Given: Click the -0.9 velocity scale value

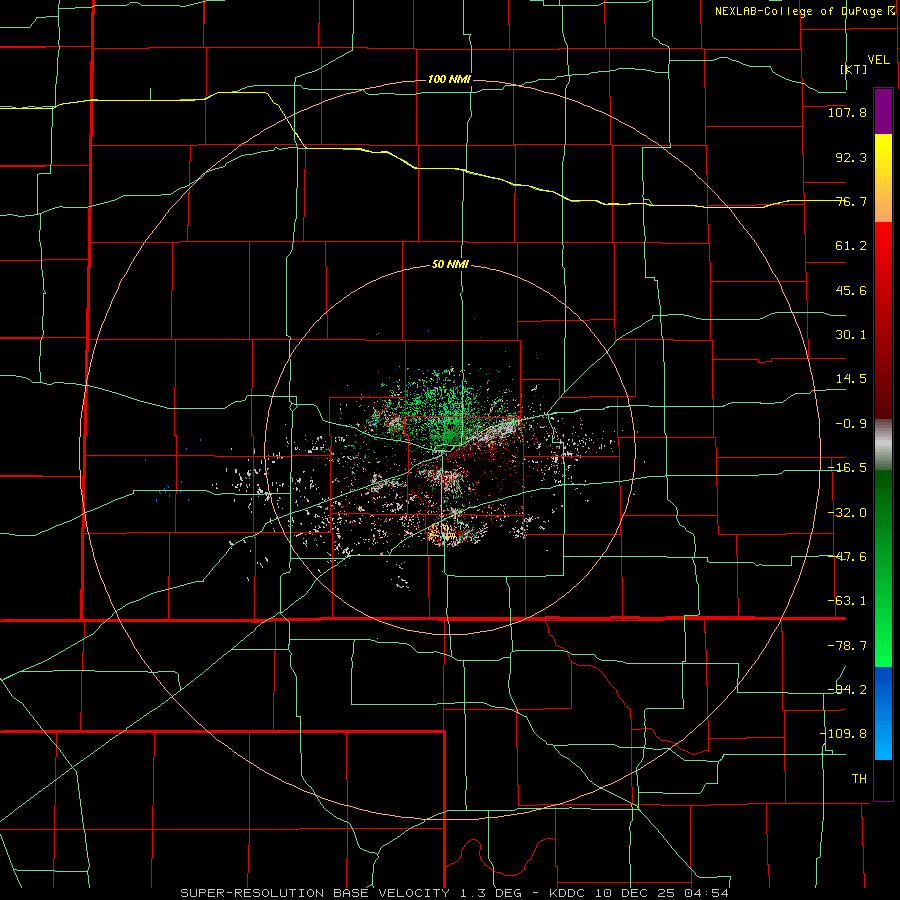Looking at the screenshot, I should (x=851, y=424).
